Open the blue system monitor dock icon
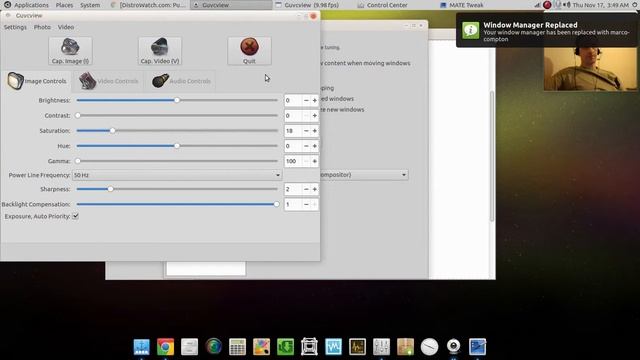The width and height of the screenshot is (640, 360). point(333,347)
